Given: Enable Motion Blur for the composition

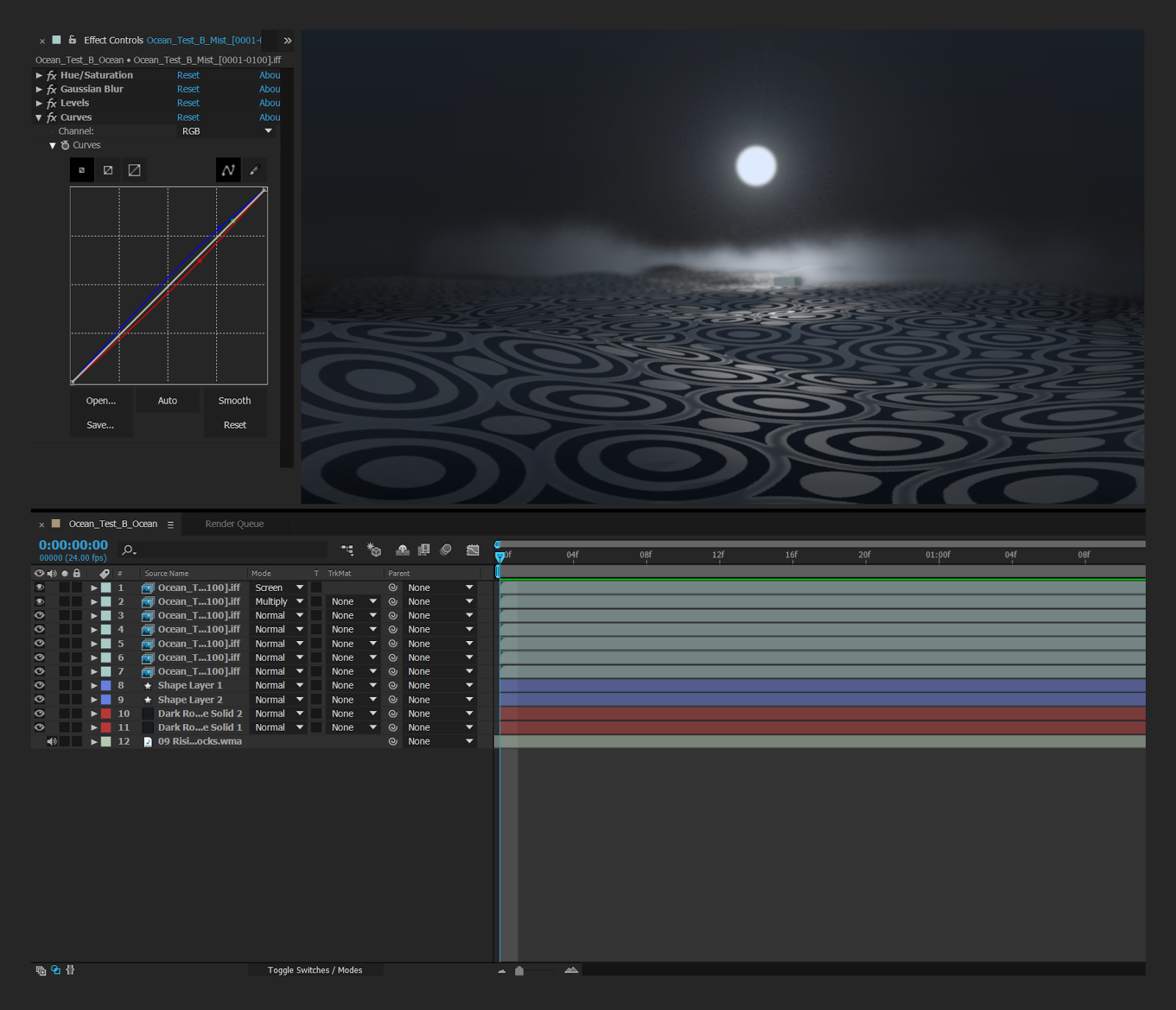Looking at the screenshot, I should 446,549.
